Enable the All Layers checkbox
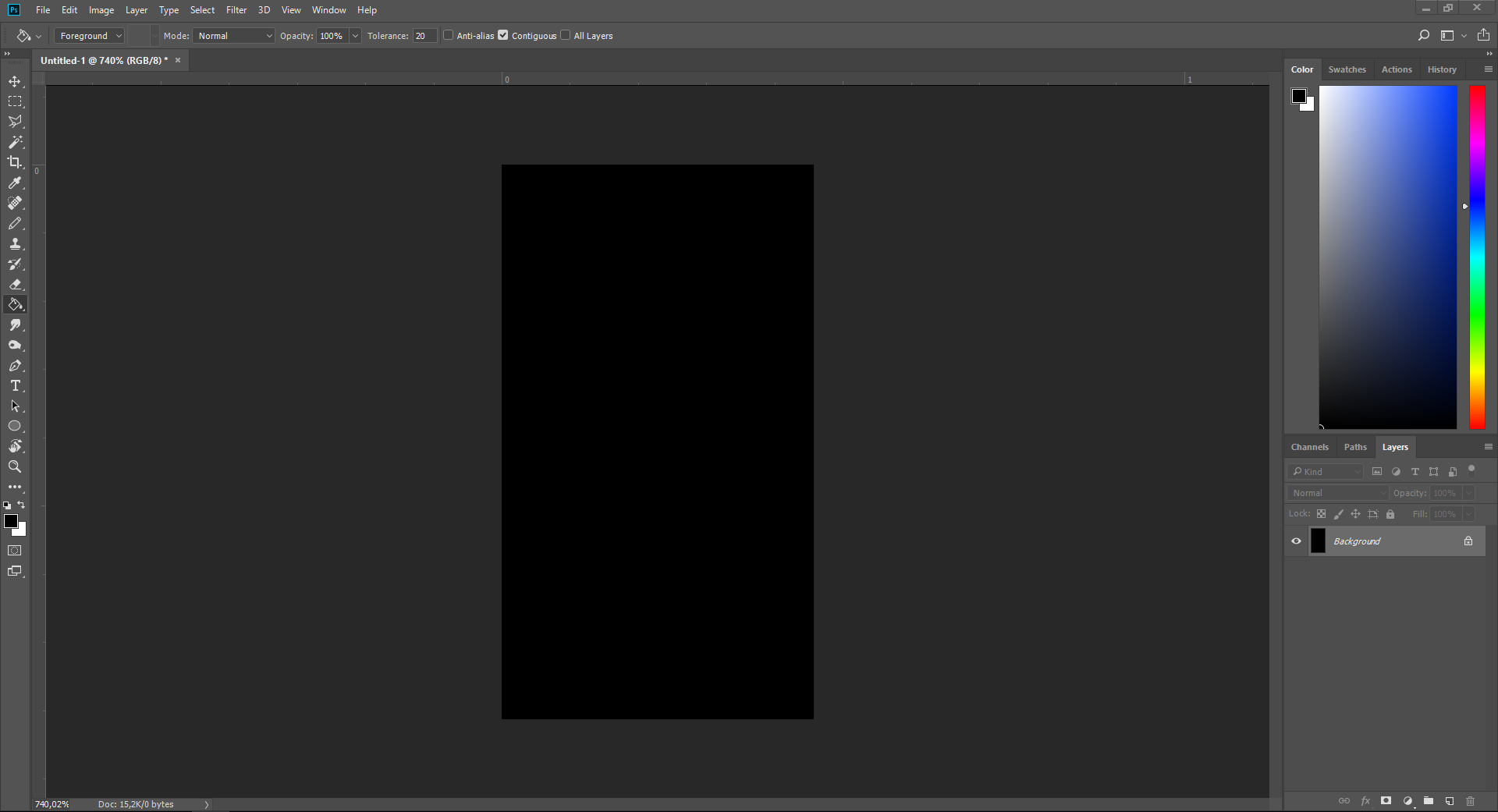 pos(566,35)
